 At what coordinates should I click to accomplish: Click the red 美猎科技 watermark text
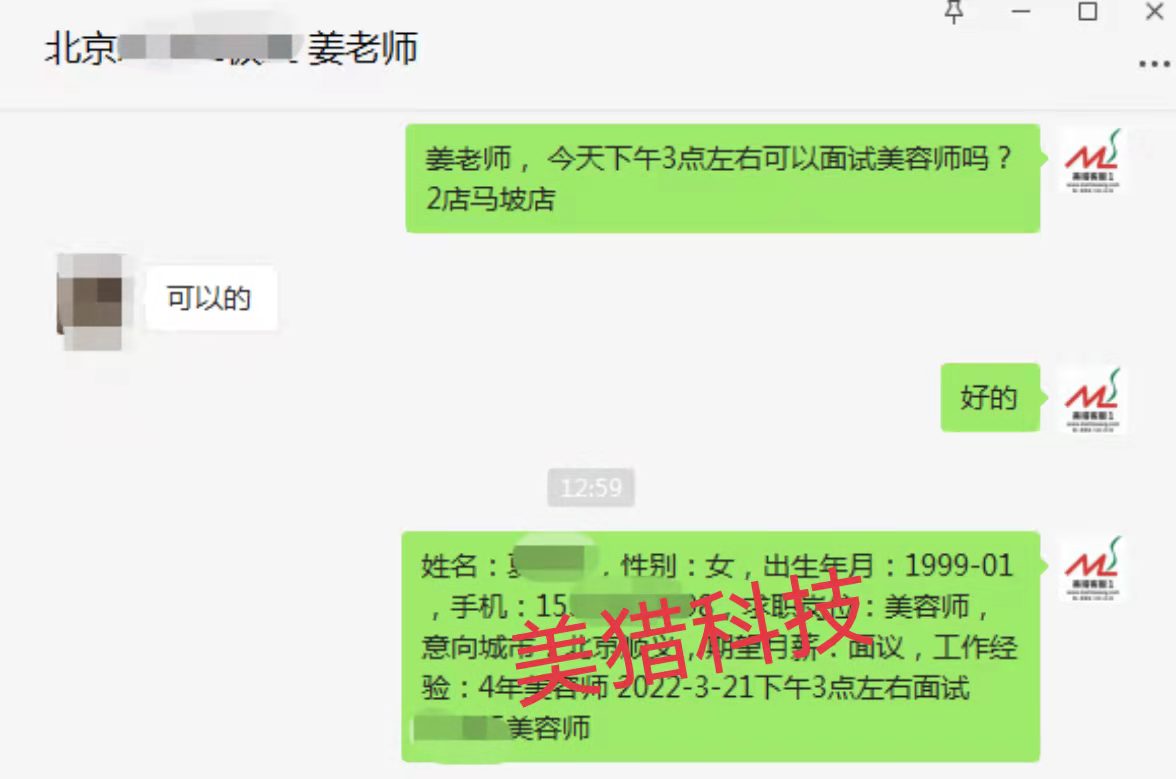pyautogui.click(x=686, y=639)
